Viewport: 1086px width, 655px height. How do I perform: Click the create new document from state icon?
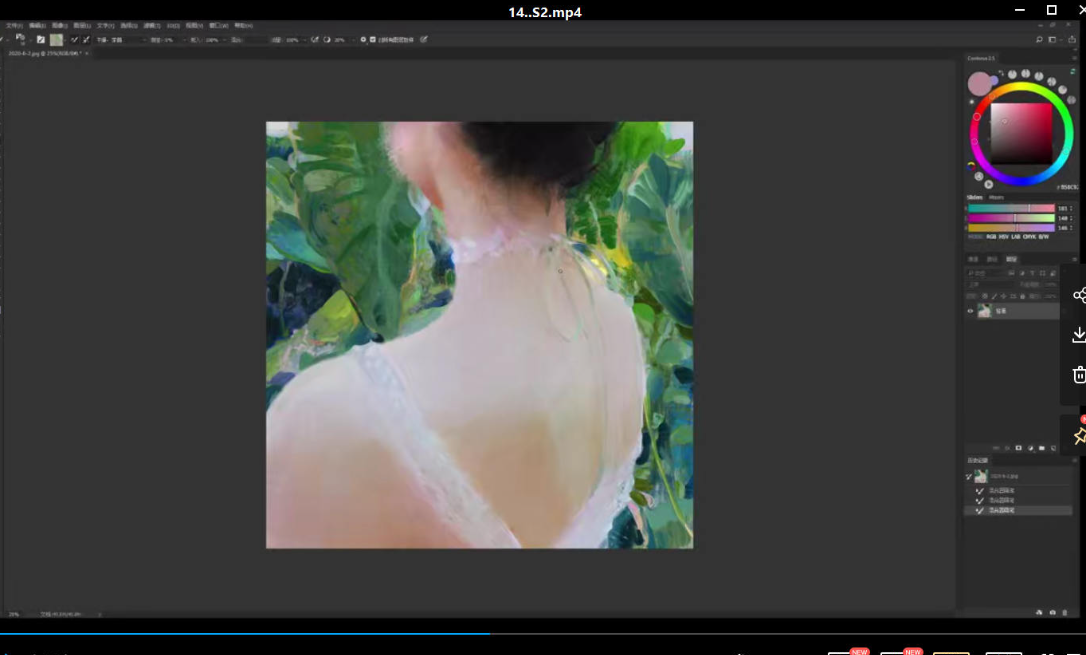(1039, 613)
